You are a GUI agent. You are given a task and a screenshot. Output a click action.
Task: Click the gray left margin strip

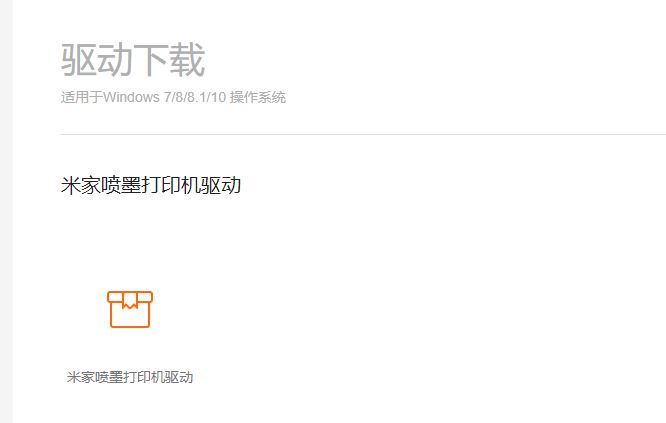click(6, 212)
